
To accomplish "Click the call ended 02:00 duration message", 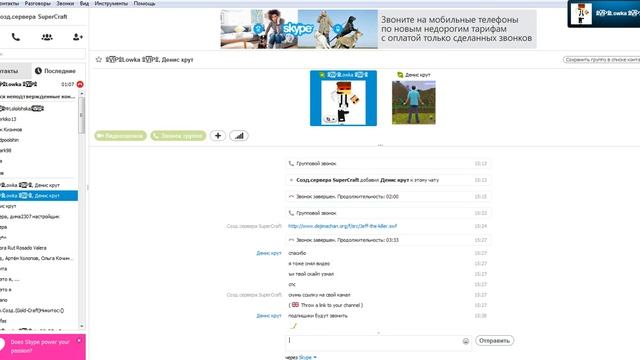I will point(388,196).
